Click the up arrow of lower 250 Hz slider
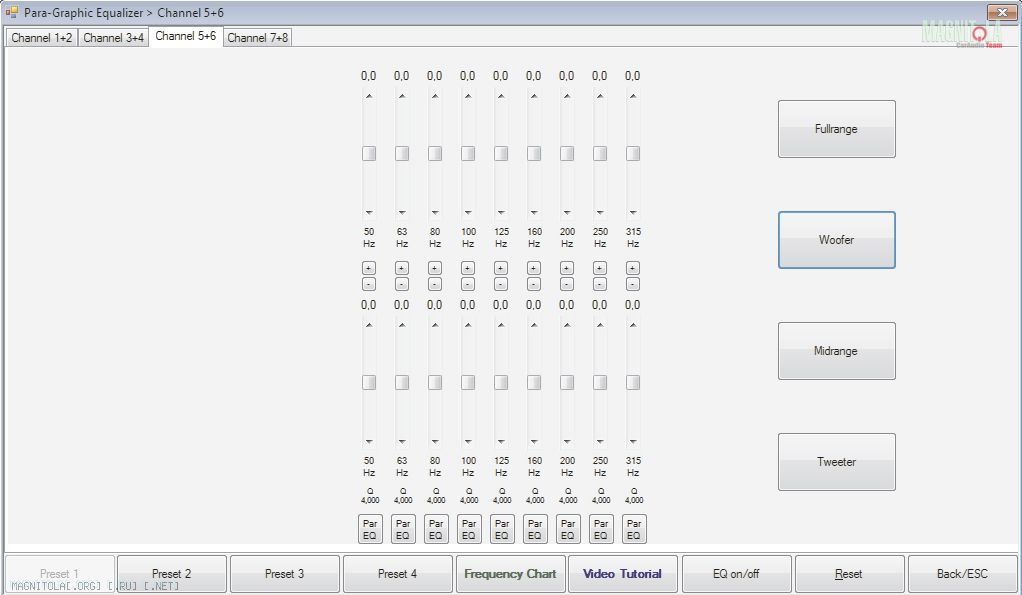Viewport: 1022px width, 595px height. click(x=600, y=325)
